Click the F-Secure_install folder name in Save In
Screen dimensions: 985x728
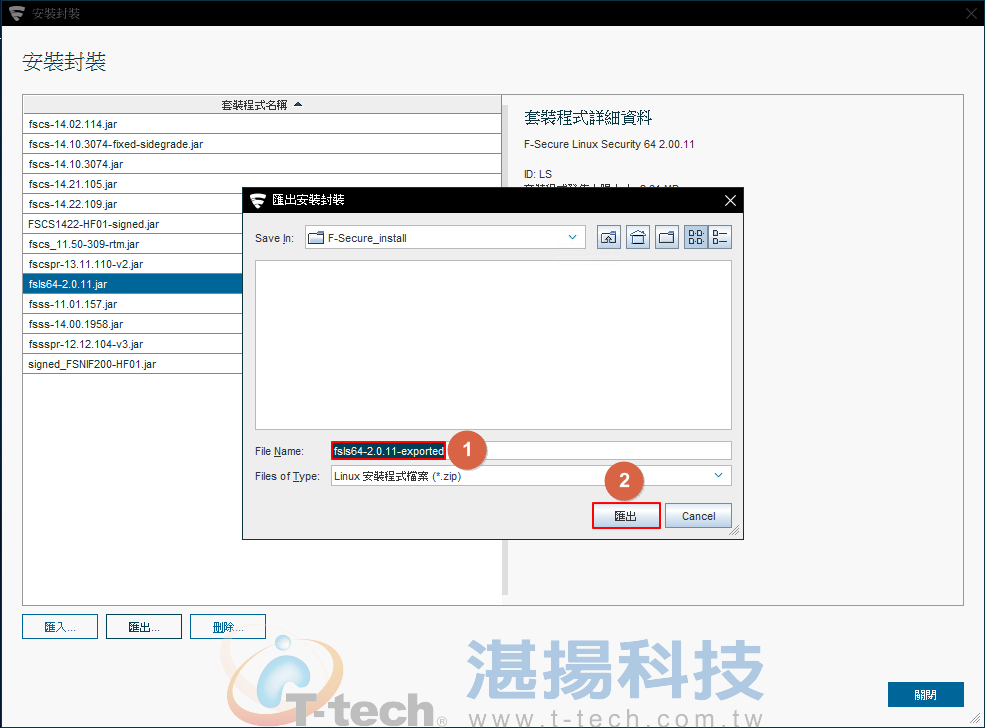tap(367, 238)
